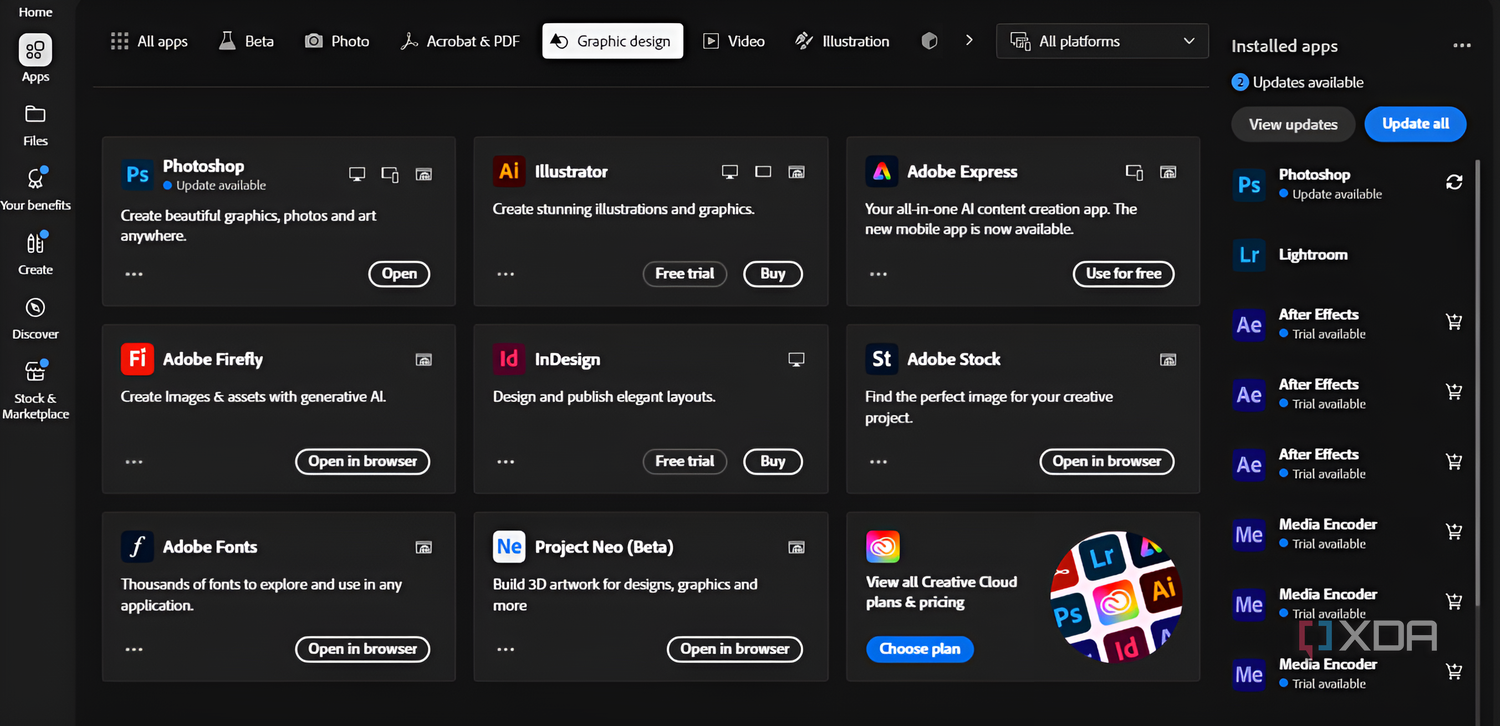The height and width of the screenshot is (726, 1500).
Task: Open the Apps section in sidebar
Action: point(35,58)
